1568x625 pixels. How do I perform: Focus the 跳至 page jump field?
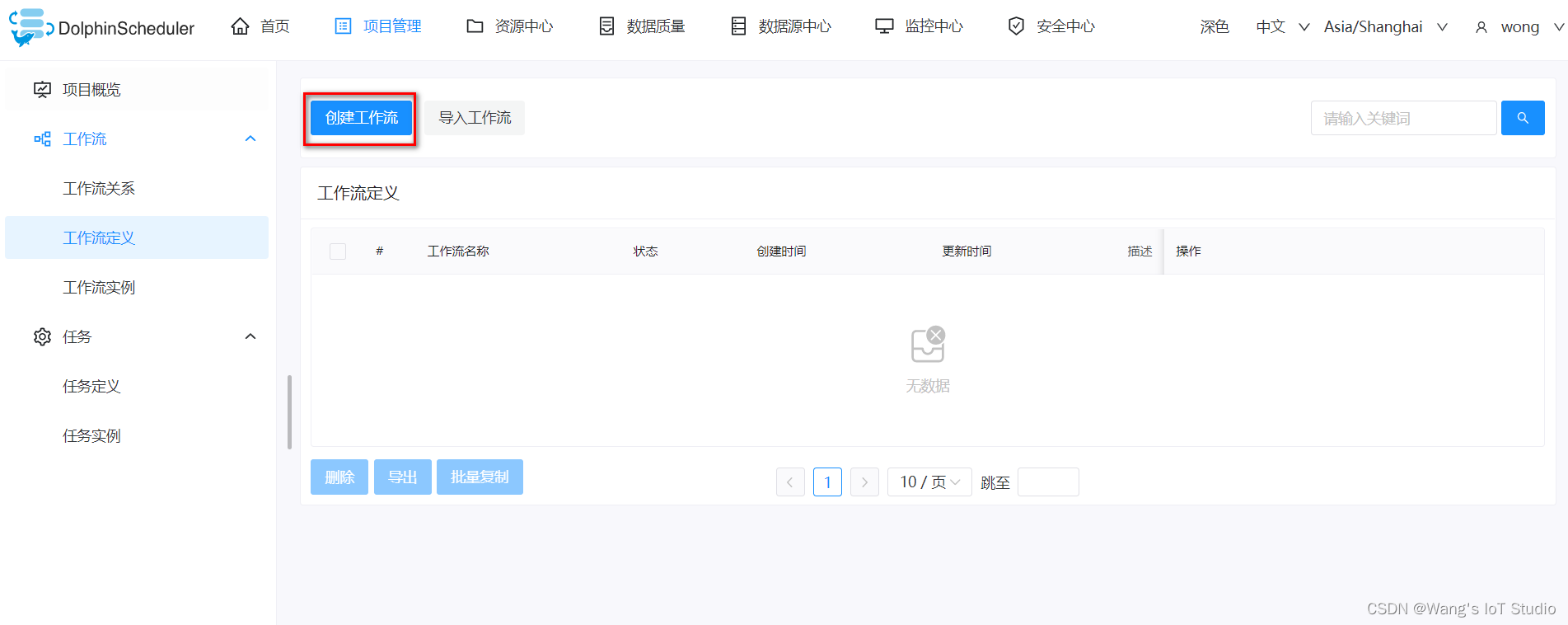point(1048,482)
